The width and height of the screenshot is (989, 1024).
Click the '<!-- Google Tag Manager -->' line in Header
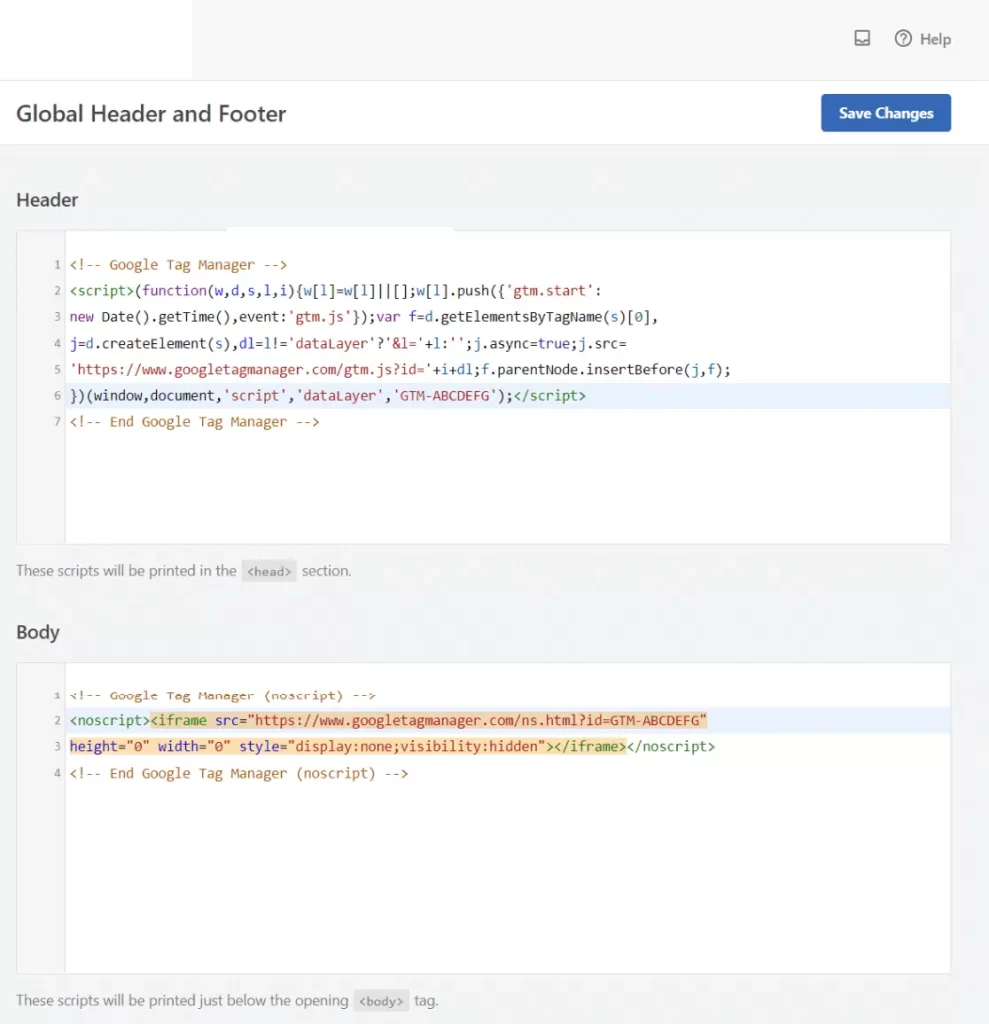coord(178,264)
